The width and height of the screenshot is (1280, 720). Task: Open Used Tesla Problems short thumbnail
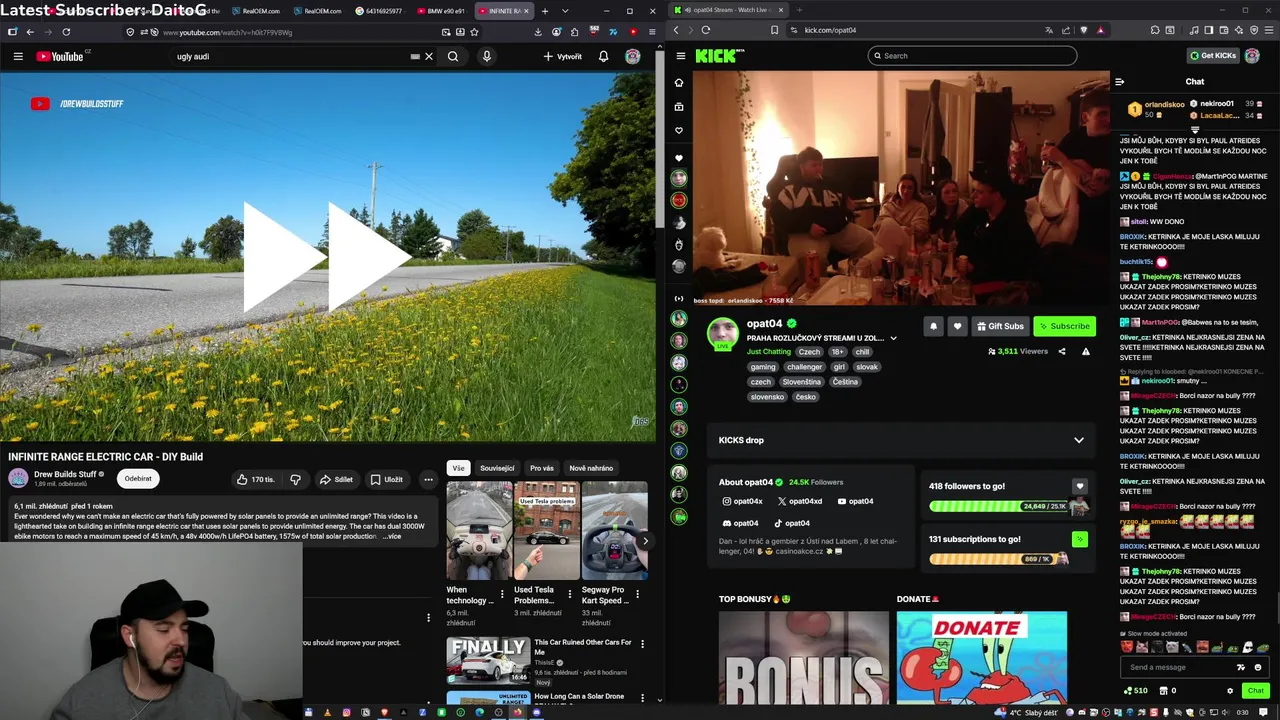coord(546,531)
